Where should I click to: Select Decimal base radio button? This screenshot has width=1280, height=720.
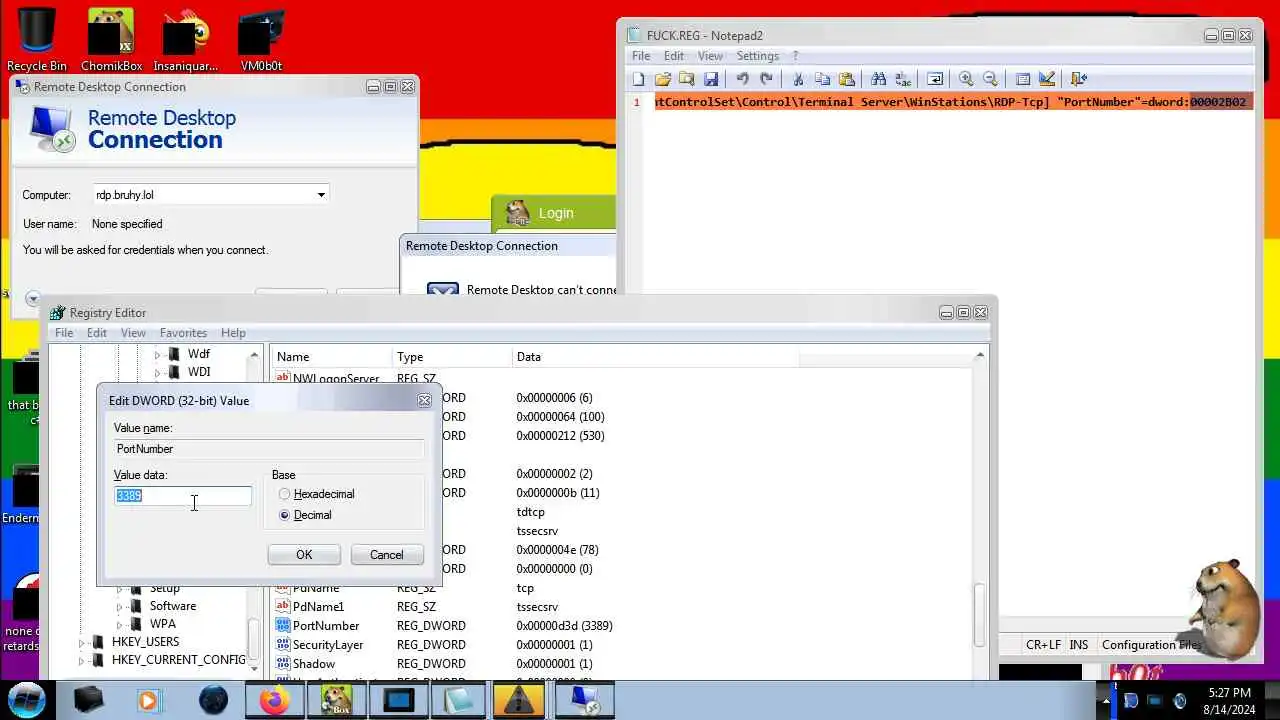click(285, 515)
